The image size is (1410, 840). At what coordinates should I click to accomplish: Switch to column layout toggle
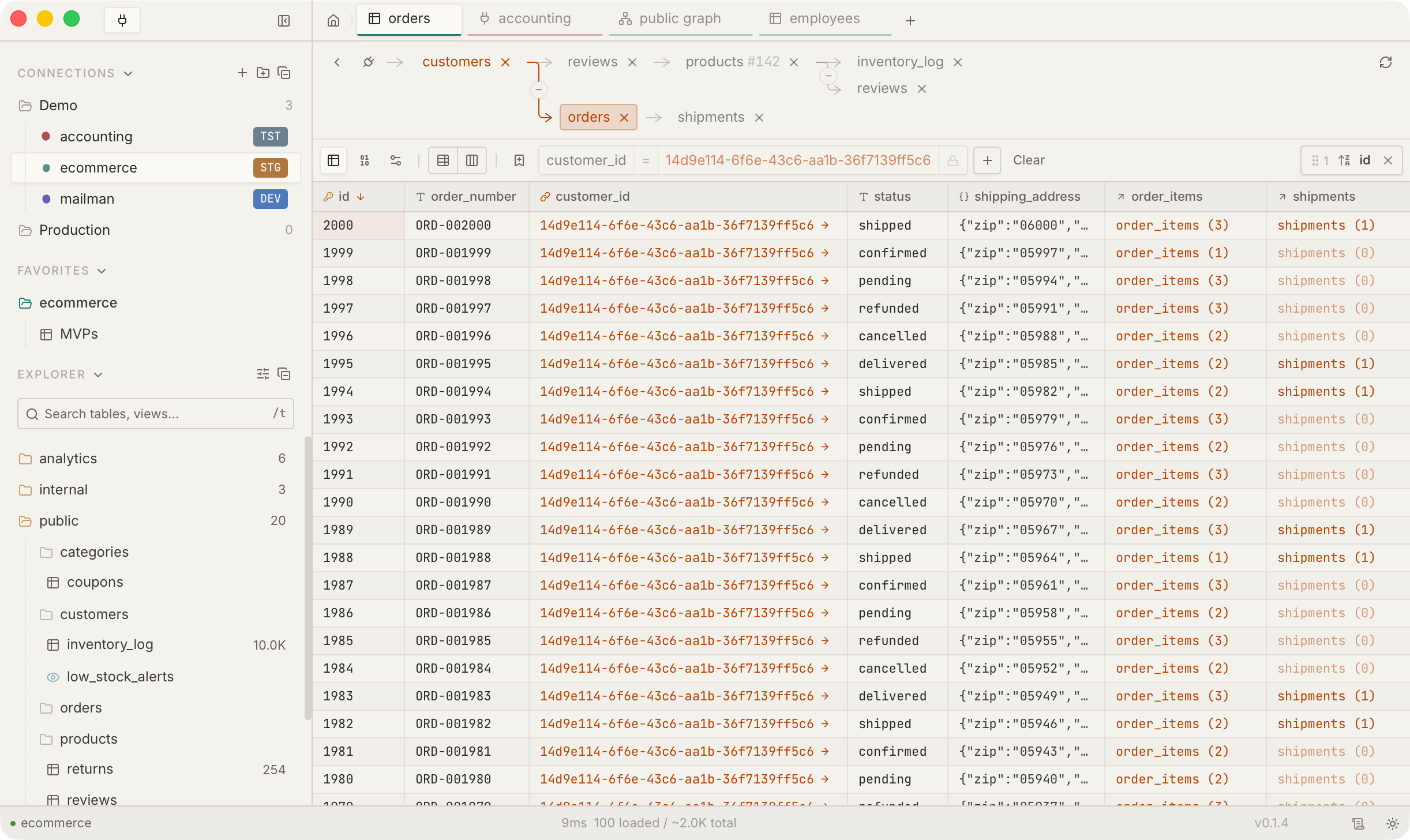[x=472, y=160]
